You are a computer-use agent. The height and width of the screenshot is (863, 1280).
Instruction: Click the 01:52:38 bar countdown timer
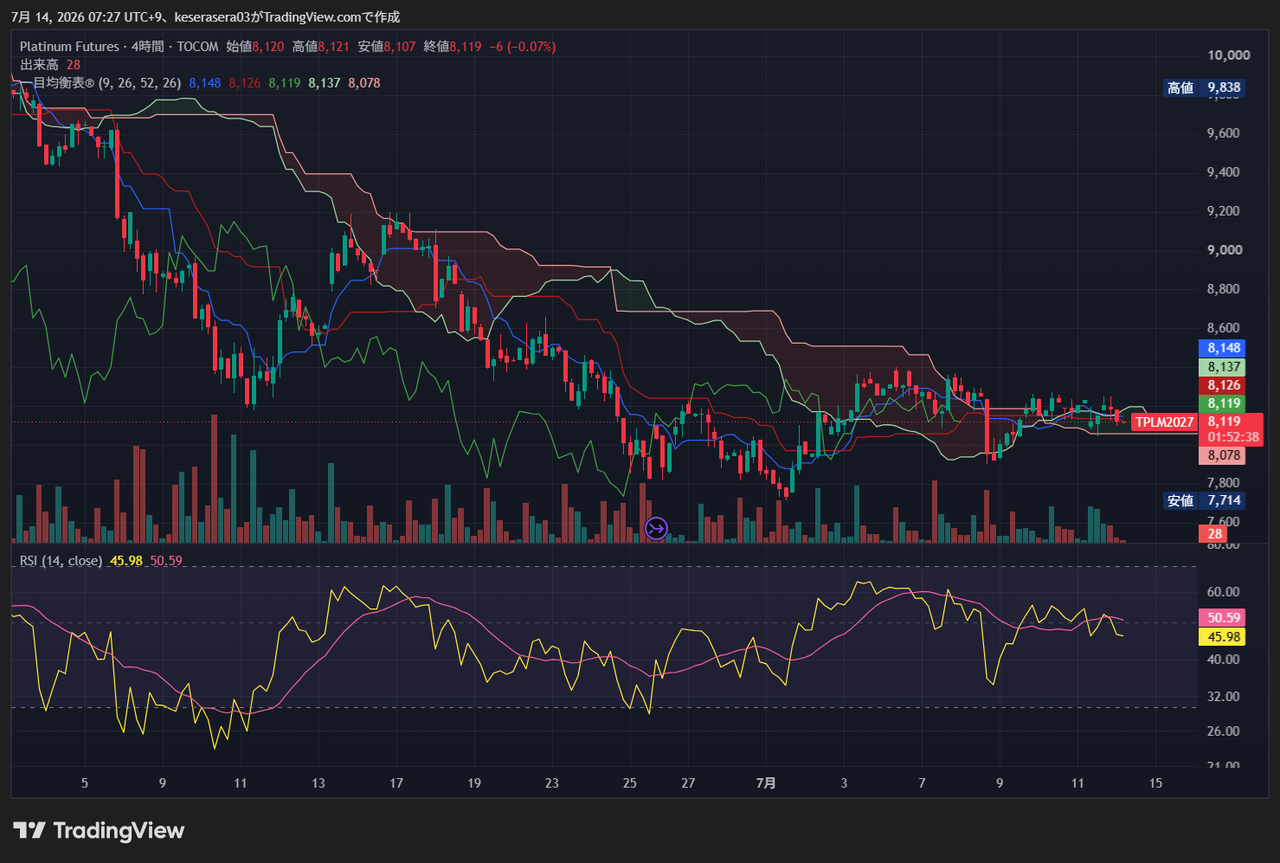(x=1233, y=437)
